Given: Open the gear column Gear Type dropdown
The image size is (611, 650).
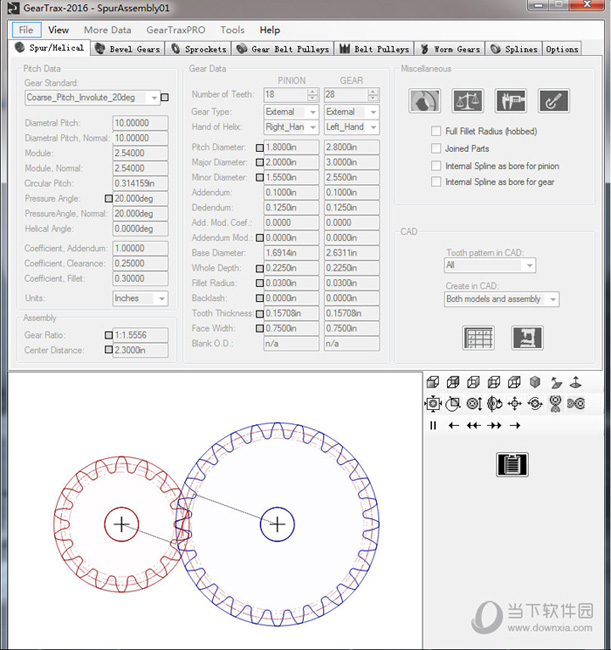Looking at the screenshot, I should pos(352,112).
